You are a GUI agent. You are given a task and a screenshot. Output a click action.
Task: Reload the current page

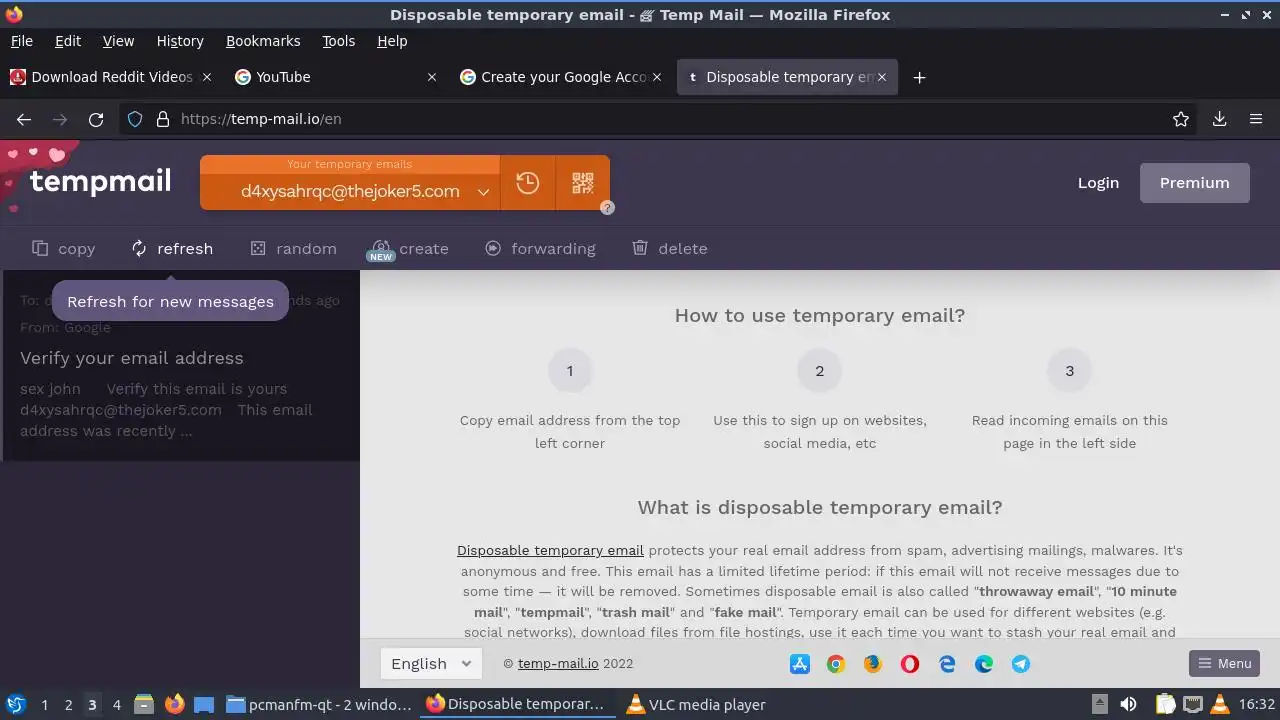click(96, 119)
